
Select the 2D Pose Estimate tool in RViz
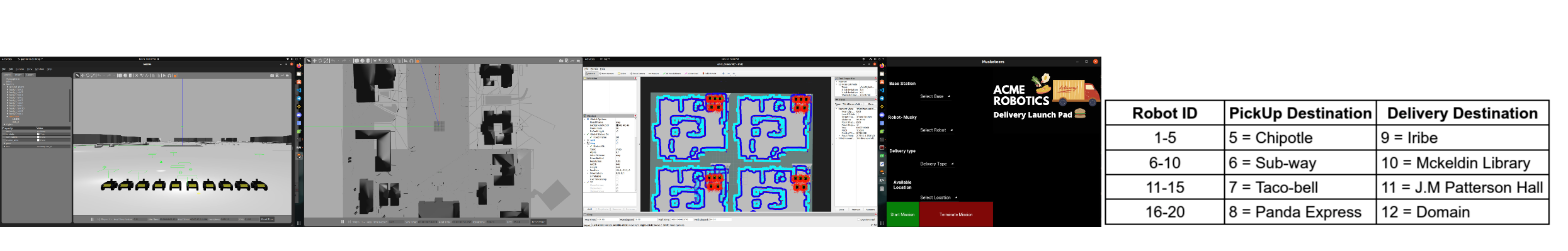click(x=672, y=74)
